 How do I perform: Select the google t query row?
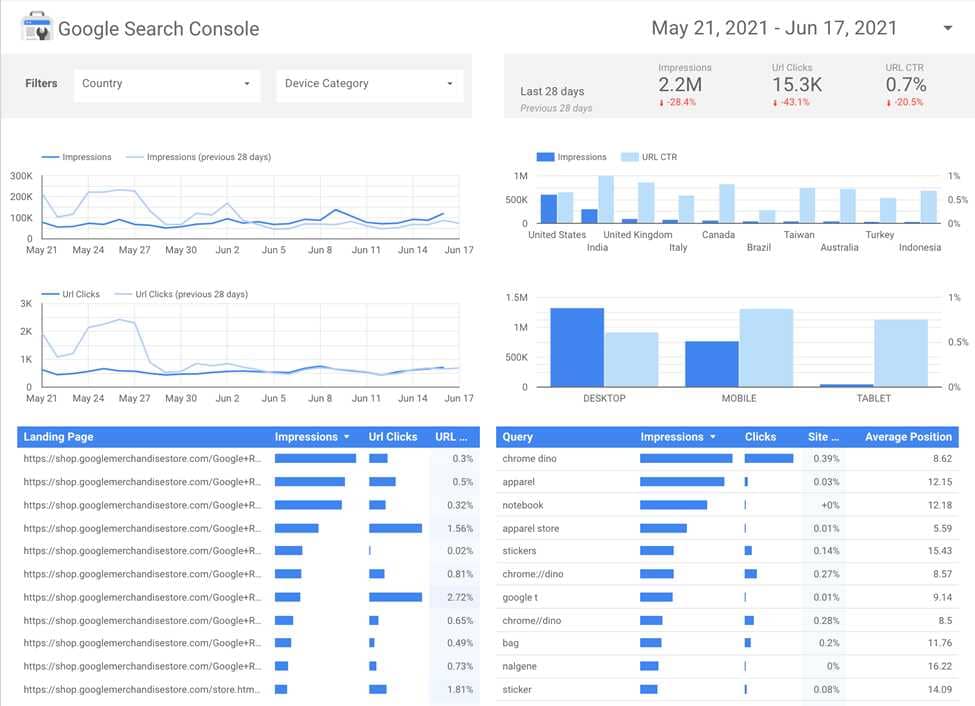point(727,597)
